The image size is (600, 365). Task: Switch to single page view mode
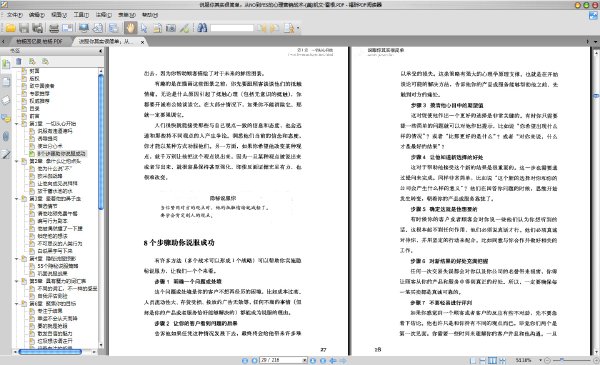pyautogui.click(x=473, y=360)
